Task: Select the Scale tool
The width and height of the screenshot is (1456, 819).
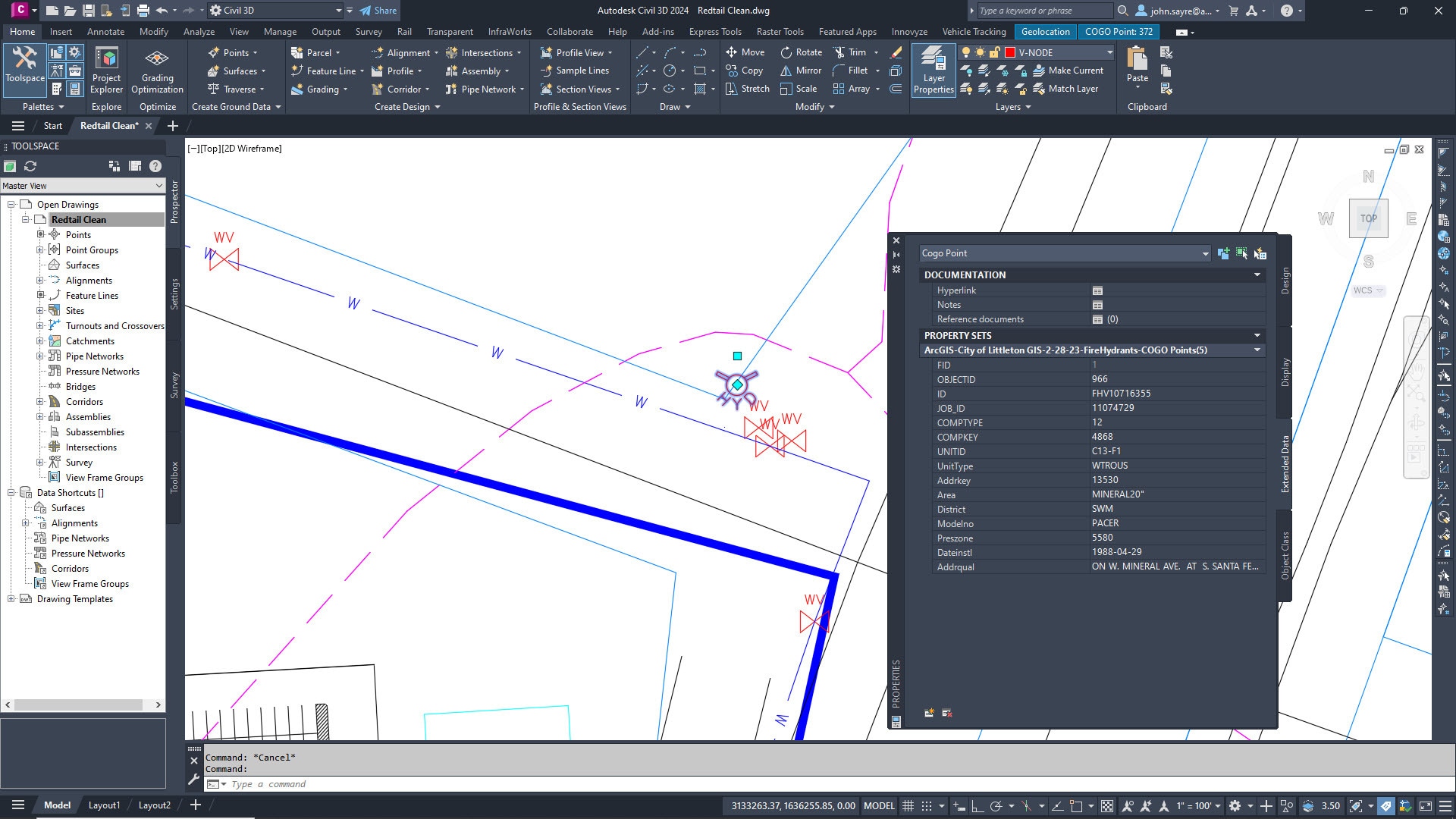Action: point(799,89)
